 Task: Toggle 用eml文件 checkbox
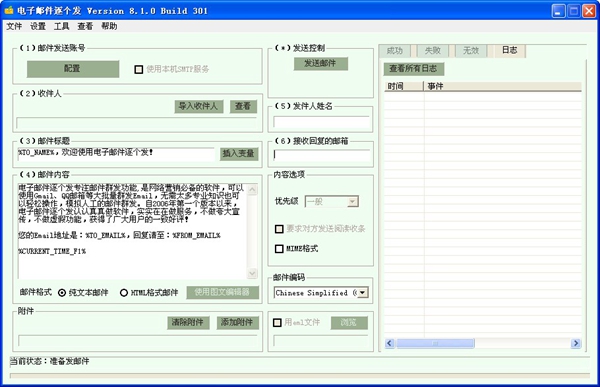pos(277,323)
